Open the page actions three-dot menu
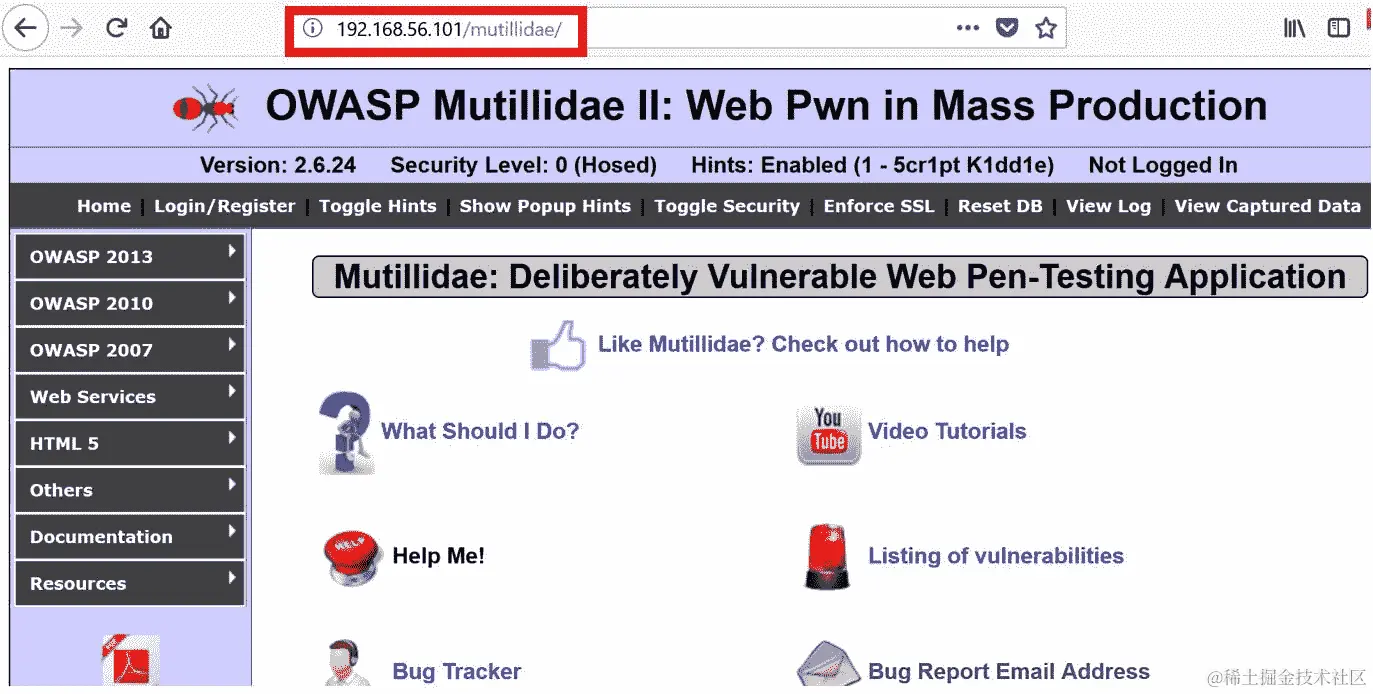This screenshot has height=694, width=1373. 967,28
